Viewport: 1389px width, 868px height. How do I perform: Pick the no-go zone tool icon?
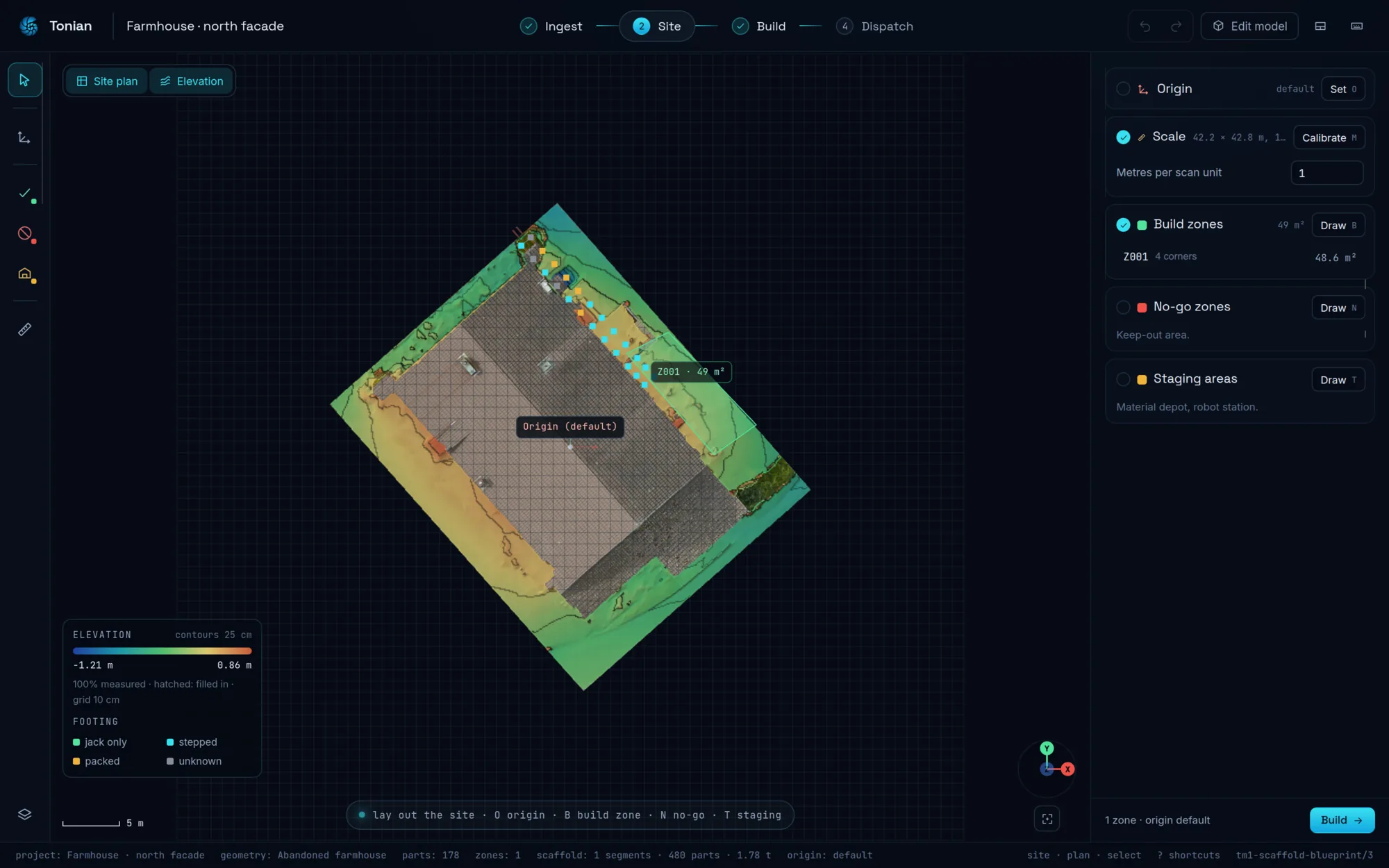click(25, 233)
